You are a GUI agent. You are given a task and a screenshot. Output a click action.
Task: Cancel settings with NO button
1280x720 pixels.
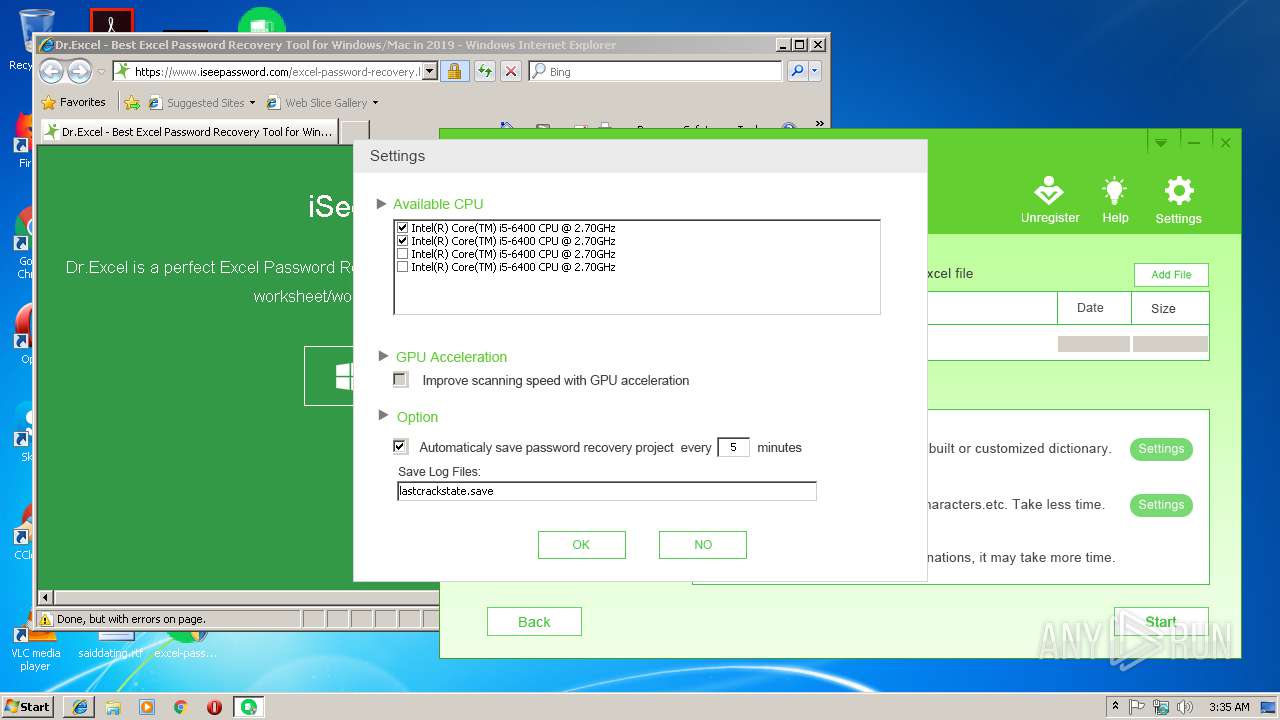703,545
